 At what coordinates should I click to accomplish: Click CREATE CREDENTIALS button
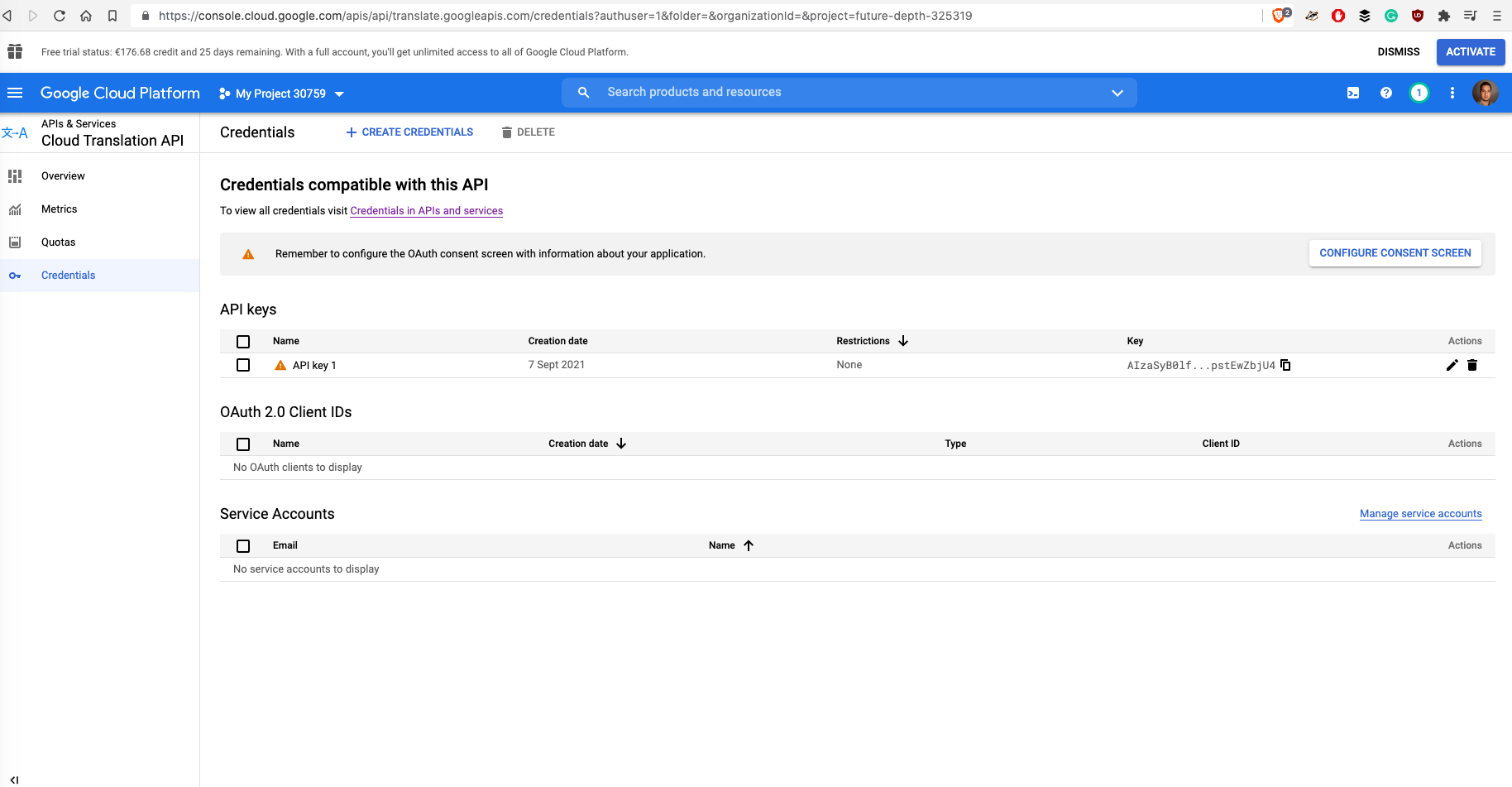point(409,132)
